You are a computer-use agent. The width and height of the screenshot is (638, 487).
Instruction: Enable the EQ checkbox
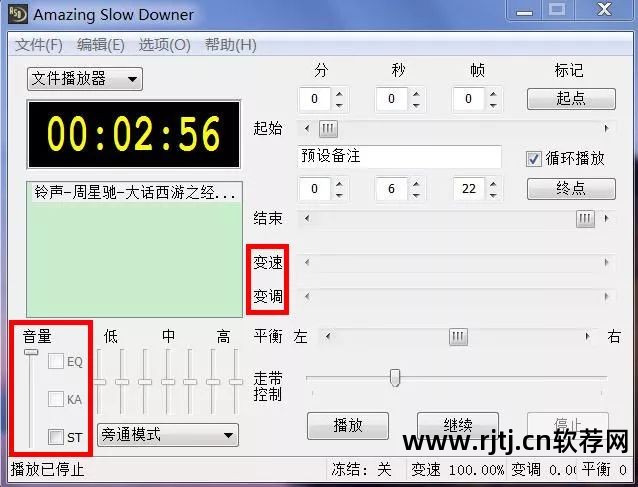pos(56,361)
